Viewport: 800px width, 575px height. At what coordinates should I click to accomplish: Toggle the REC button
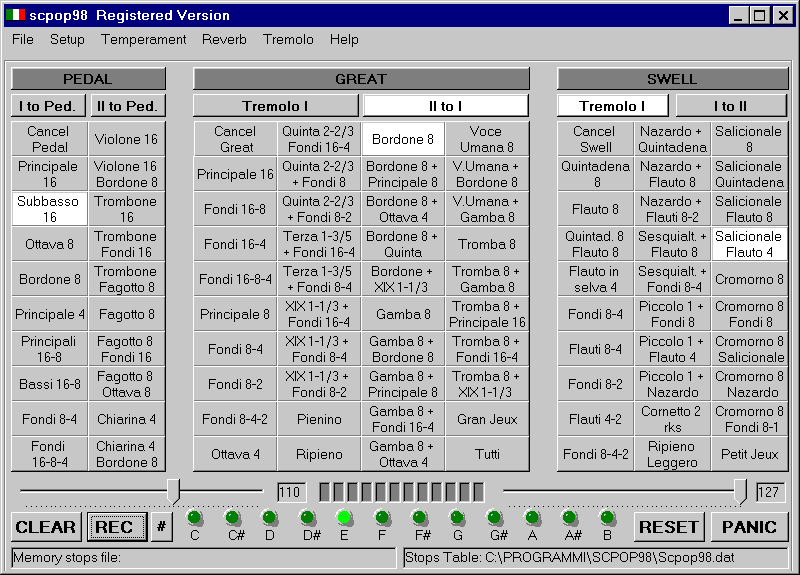116,527
